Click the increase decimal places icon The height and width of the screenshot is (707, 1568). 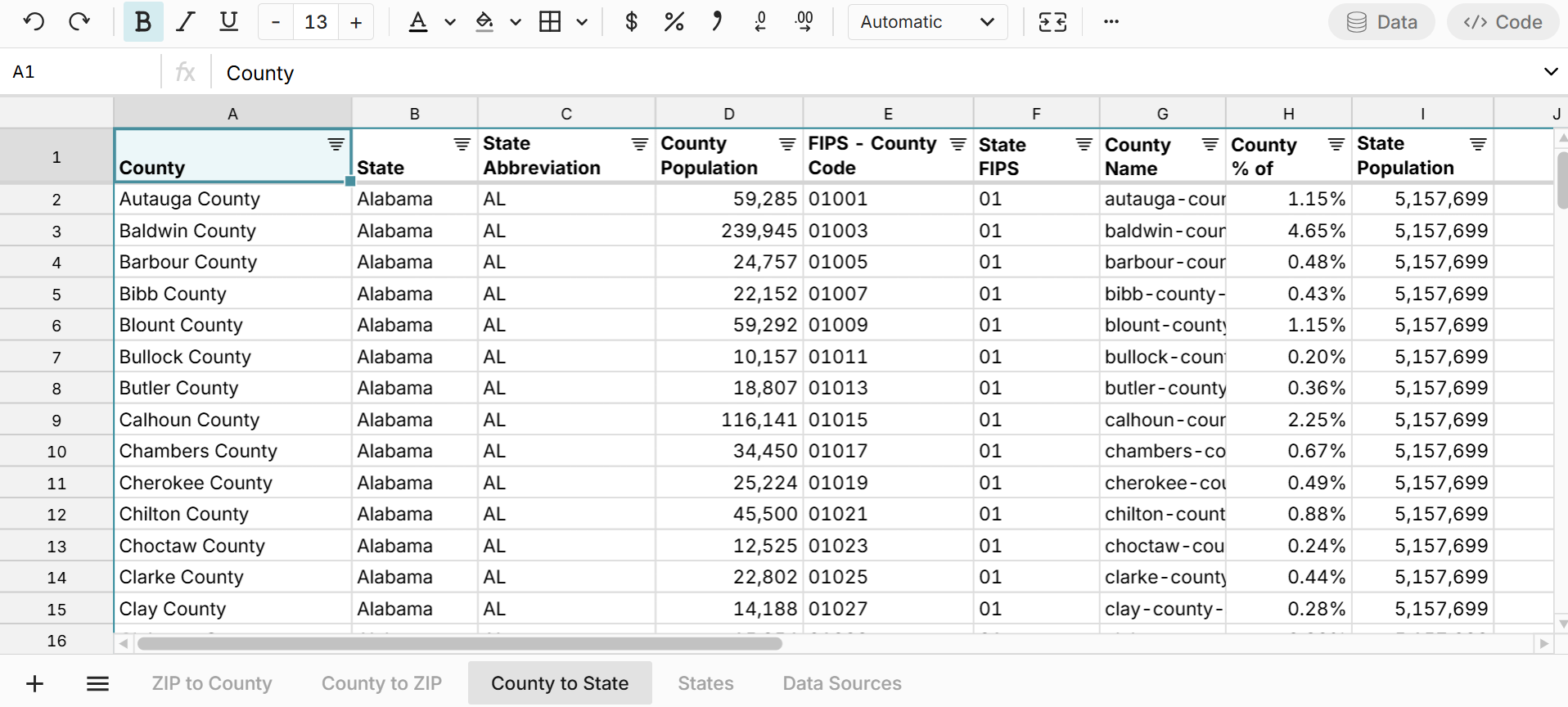point(804,22)
